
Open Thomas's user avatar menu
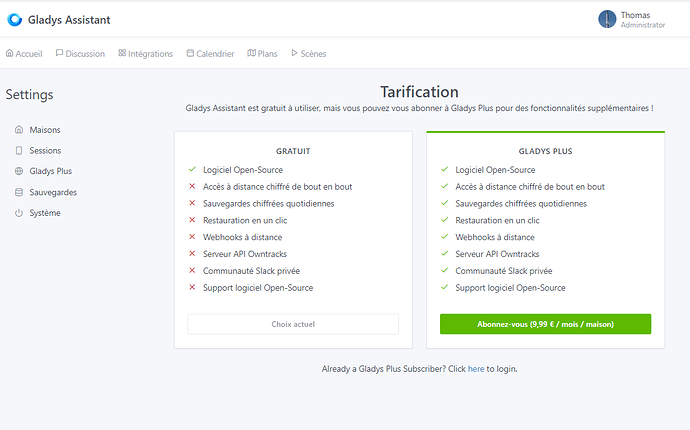coord(607,19)
